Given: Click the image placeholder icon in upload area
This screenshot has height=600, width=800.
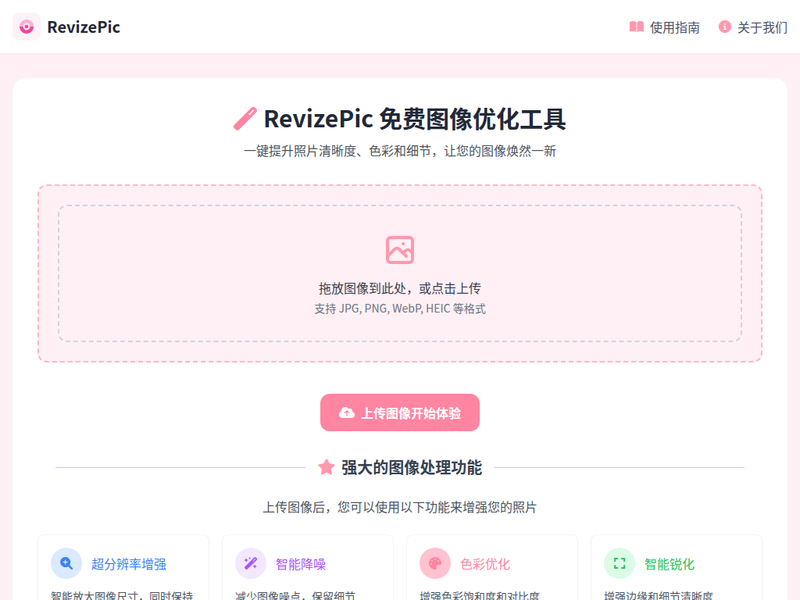Looking at the screenshot, I should tap(400, 250).
